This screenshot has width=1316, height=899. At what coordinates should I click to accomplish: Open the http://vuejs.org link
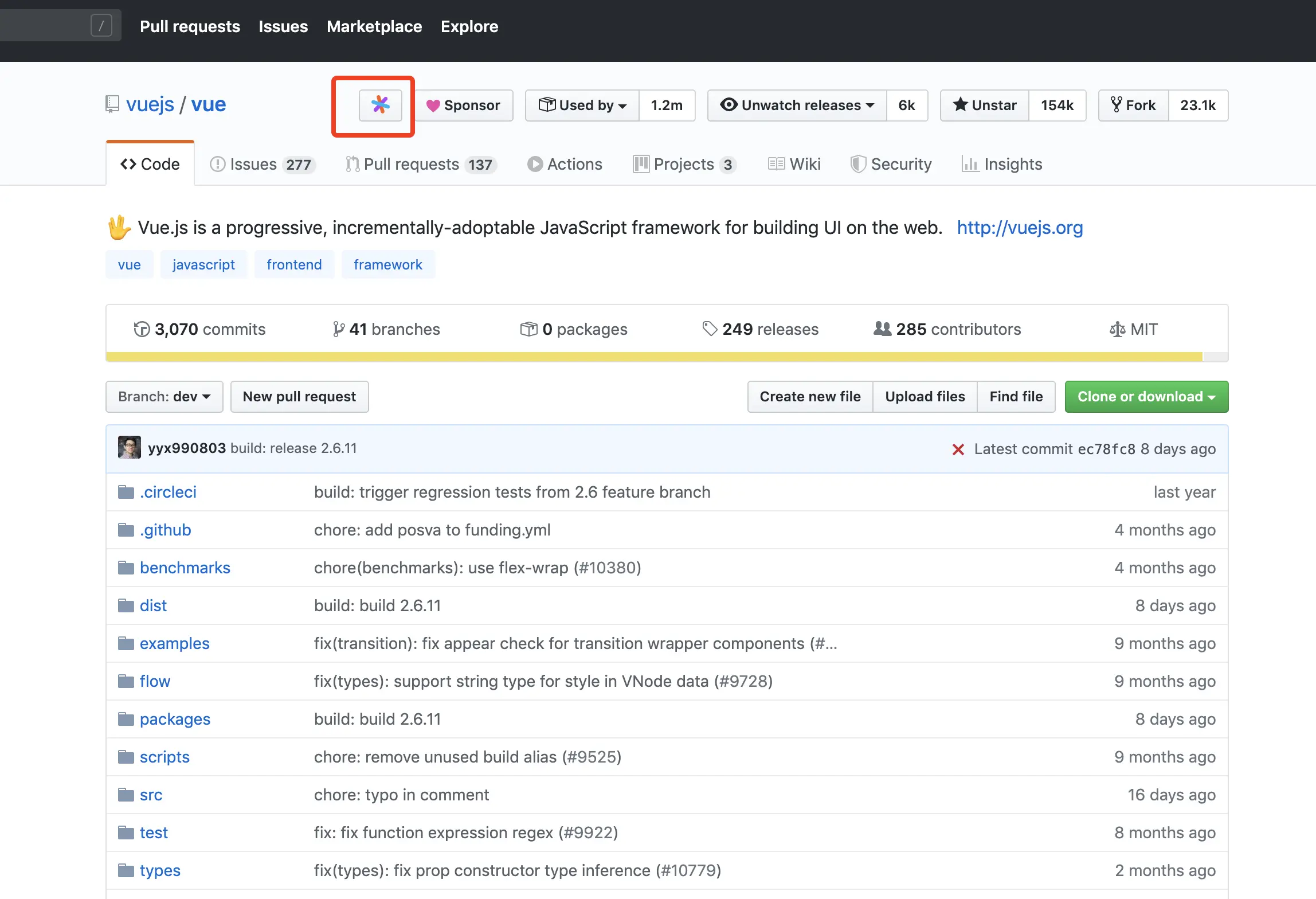coord(1020,228)
